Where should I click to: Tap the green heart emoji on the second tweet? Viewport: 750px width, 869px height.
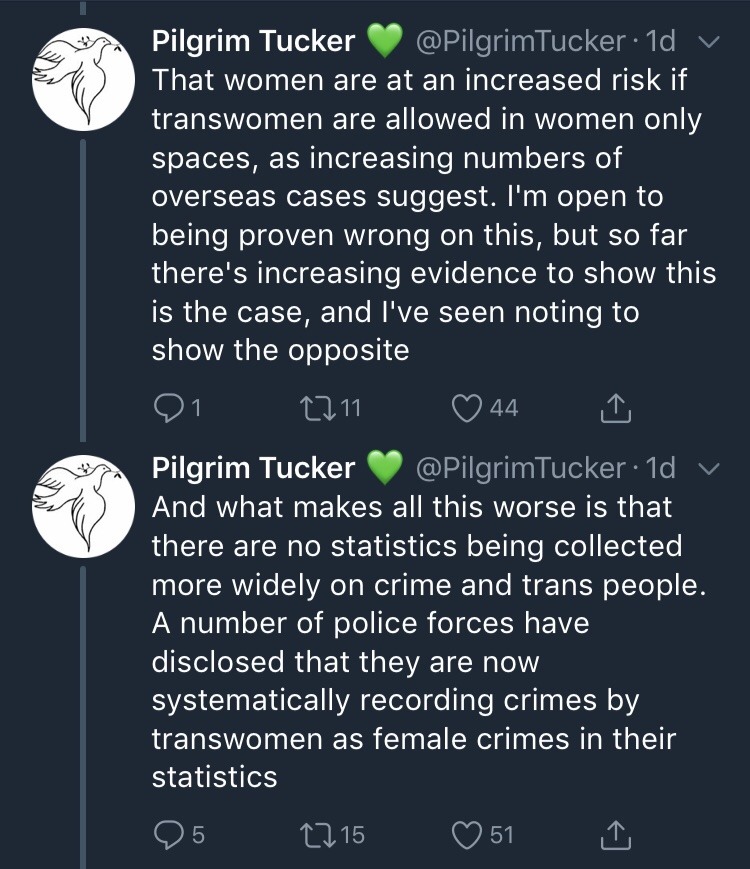click(385, 468)
